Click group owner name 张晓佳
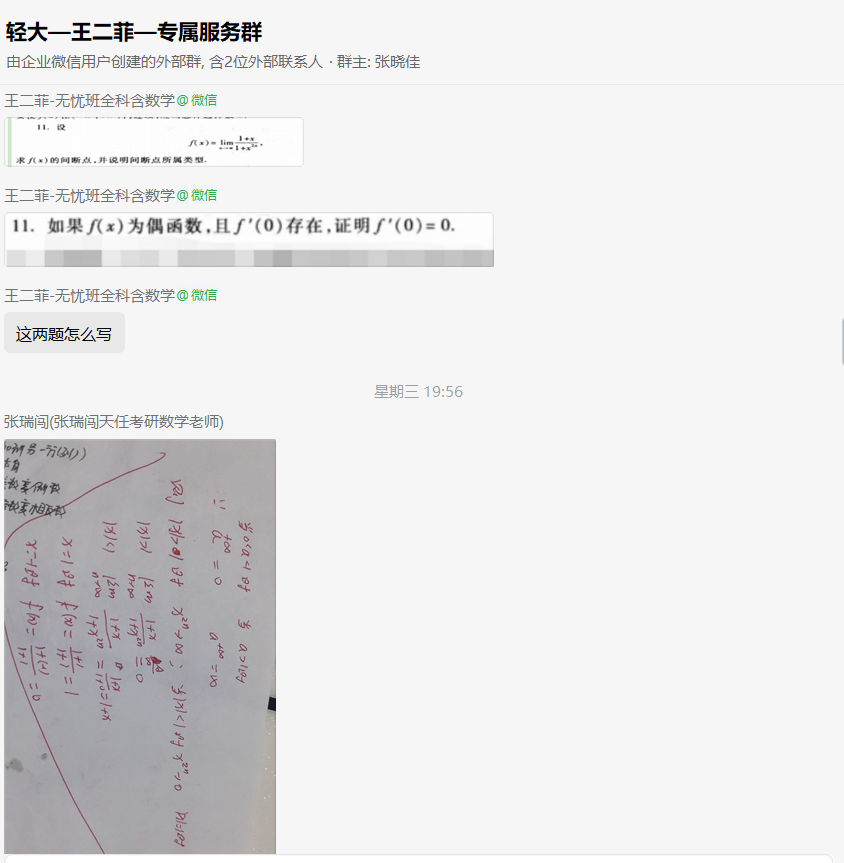The image size is (844, 863). [x=397, y=62]
